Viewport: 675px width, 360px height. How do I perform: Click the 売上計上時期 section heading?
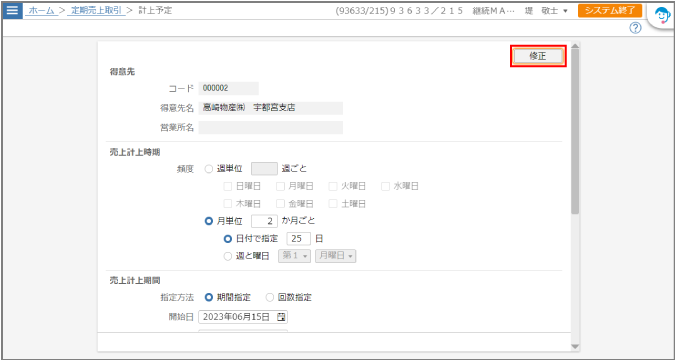[135, 152]
